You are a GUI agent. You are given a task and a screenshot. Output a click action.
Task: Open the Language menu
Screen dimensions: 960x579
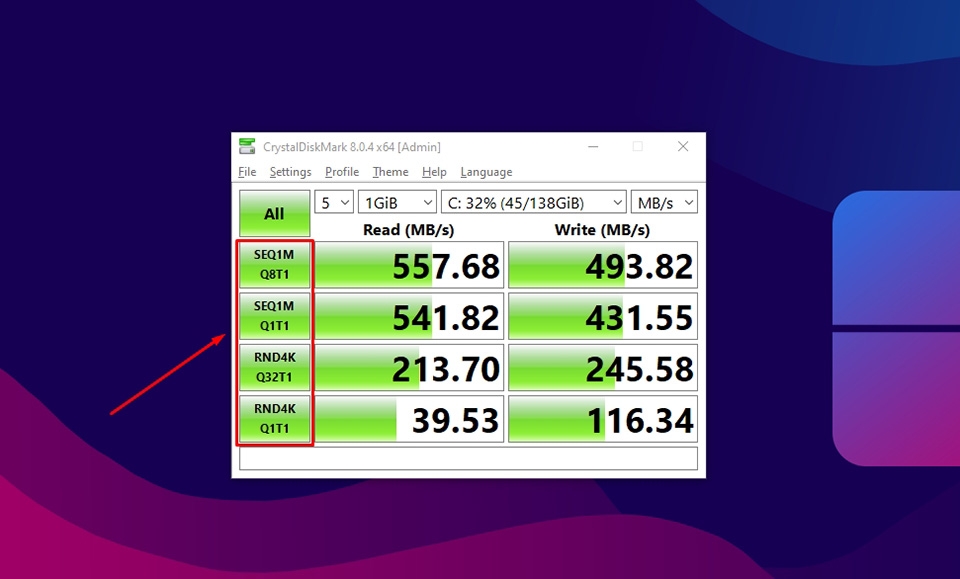(x=486, y=172)
